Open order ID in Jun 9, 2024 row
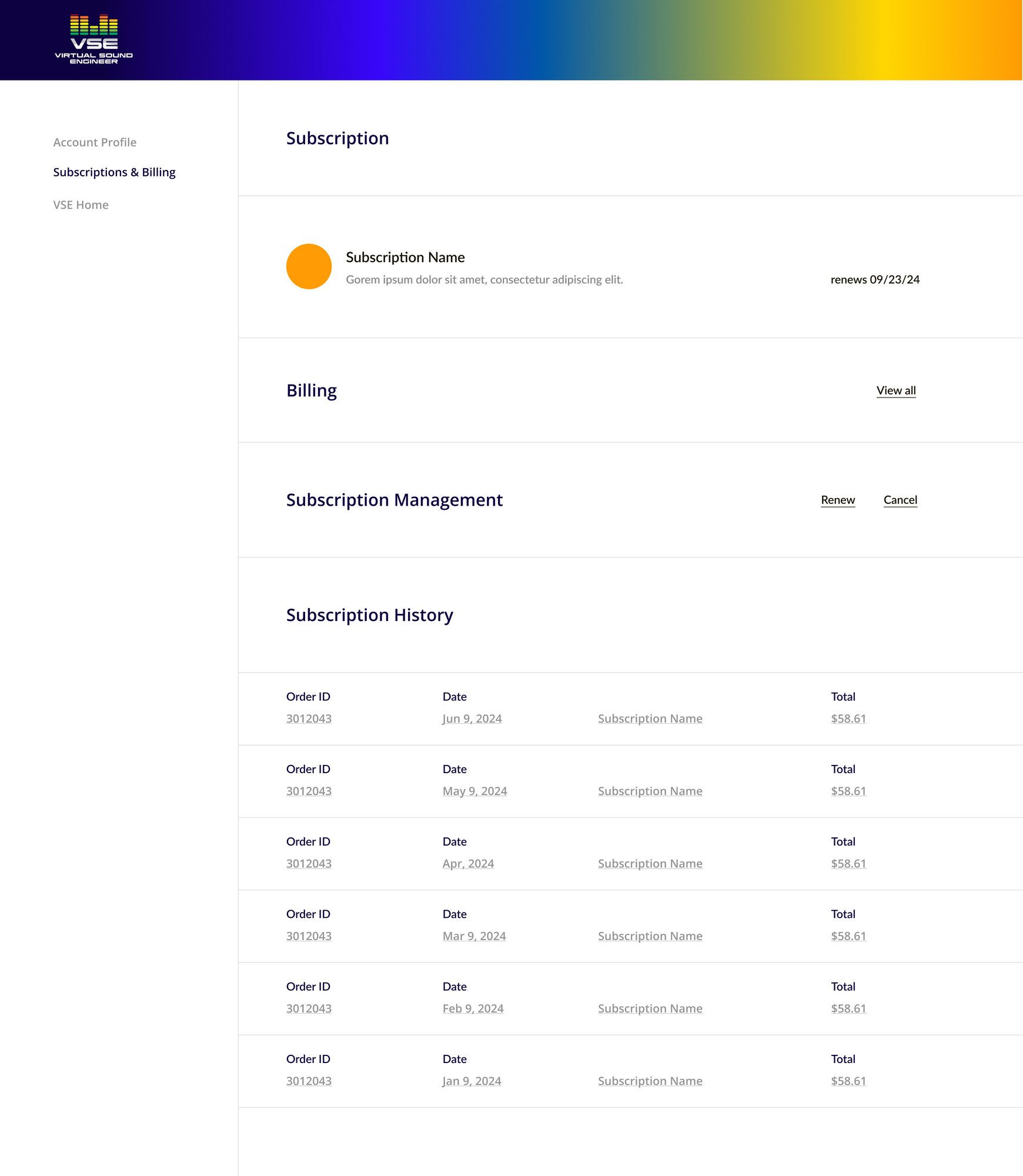This screenshot has width=1023, height=1176. coord(309,719)
